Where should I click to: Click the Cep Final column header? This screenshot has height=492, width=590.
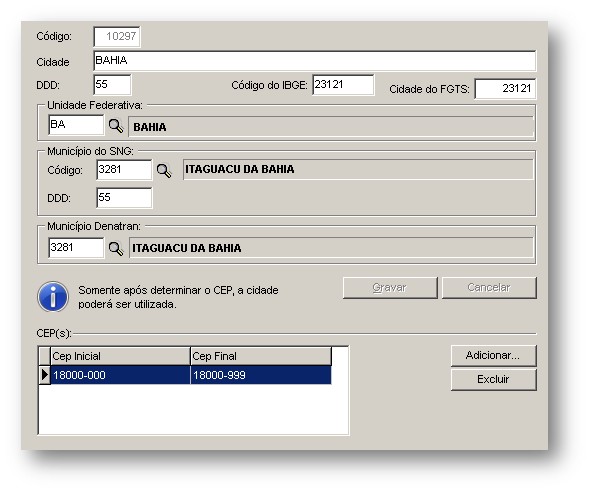[x=261, y=356]
